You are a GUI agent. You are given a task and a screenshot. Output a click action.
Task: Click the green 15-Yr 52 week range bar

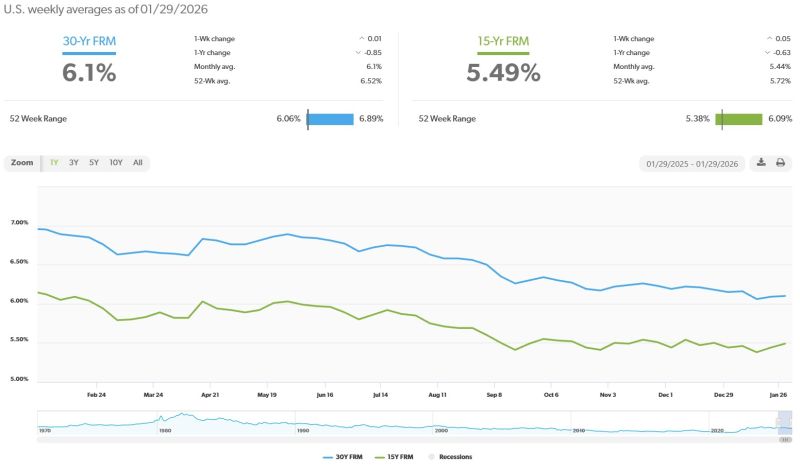[739, 119]
